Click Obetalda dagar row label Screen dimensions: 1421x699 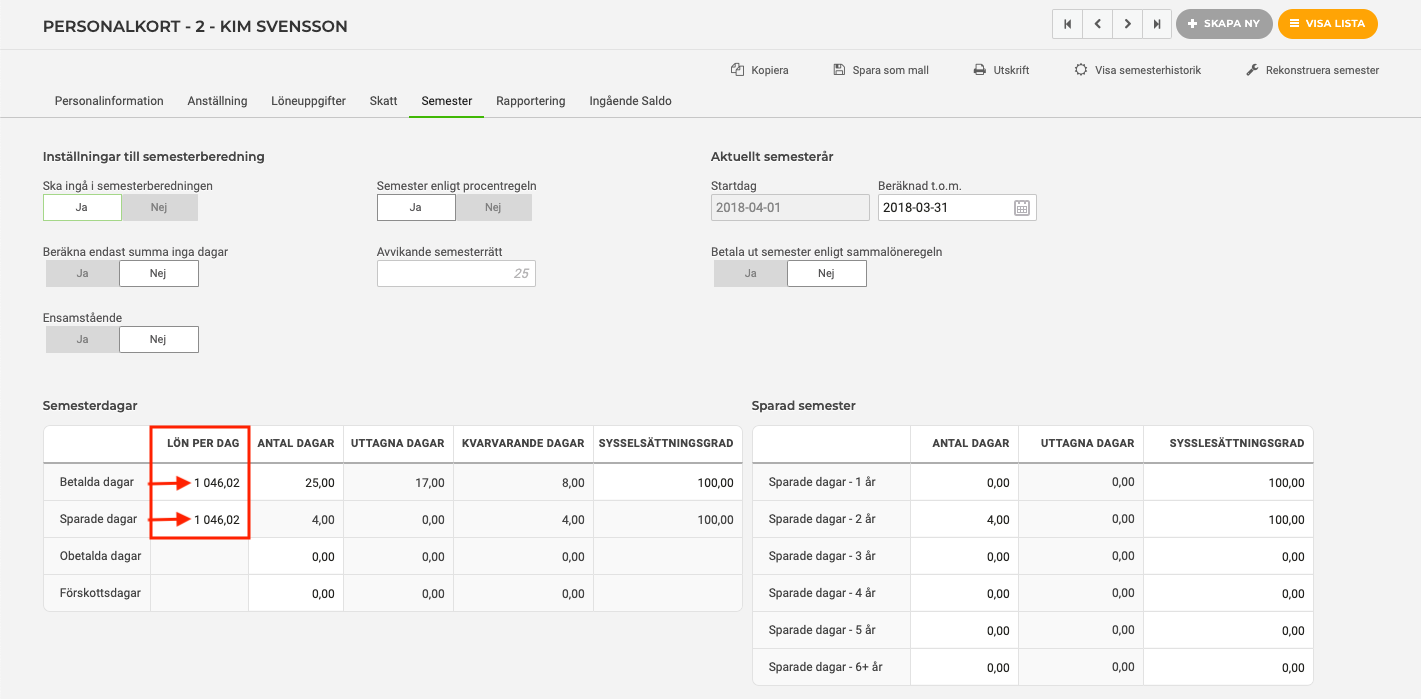click(x=101, y=557)
